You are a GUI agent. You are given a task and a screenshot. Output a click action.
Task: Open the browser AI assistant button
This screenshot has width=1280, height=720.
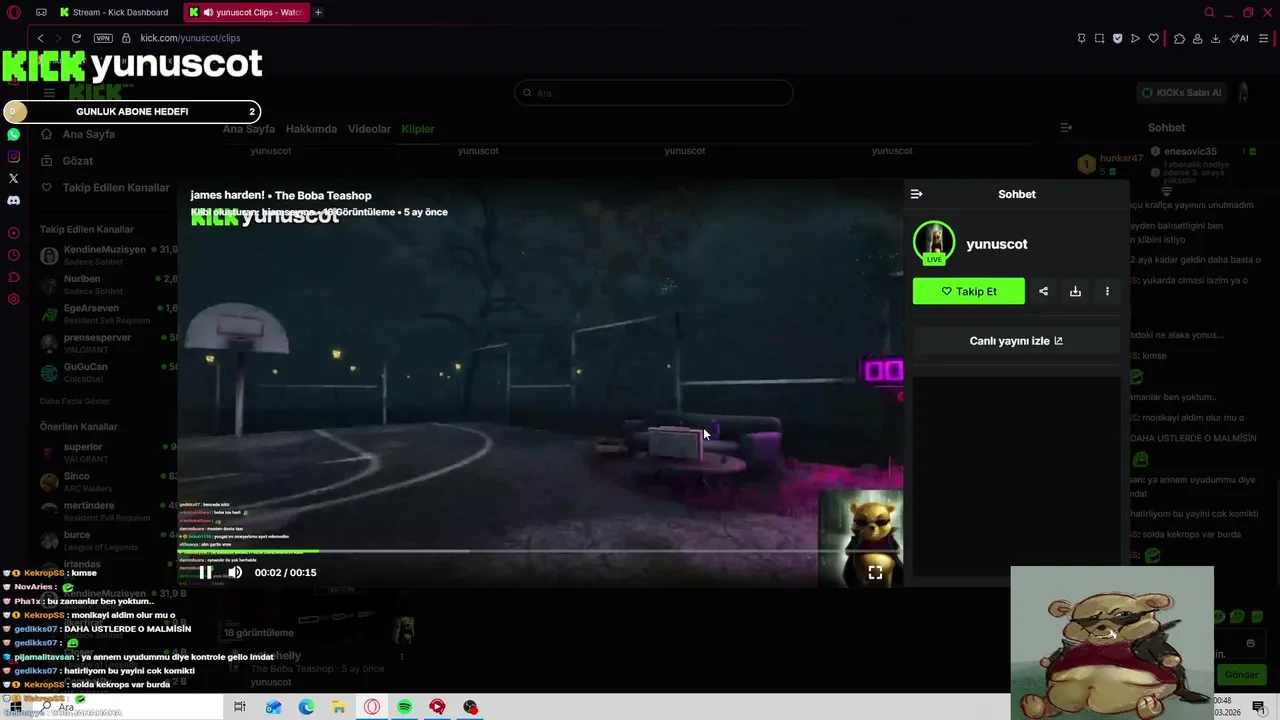tap(1239, 38)
